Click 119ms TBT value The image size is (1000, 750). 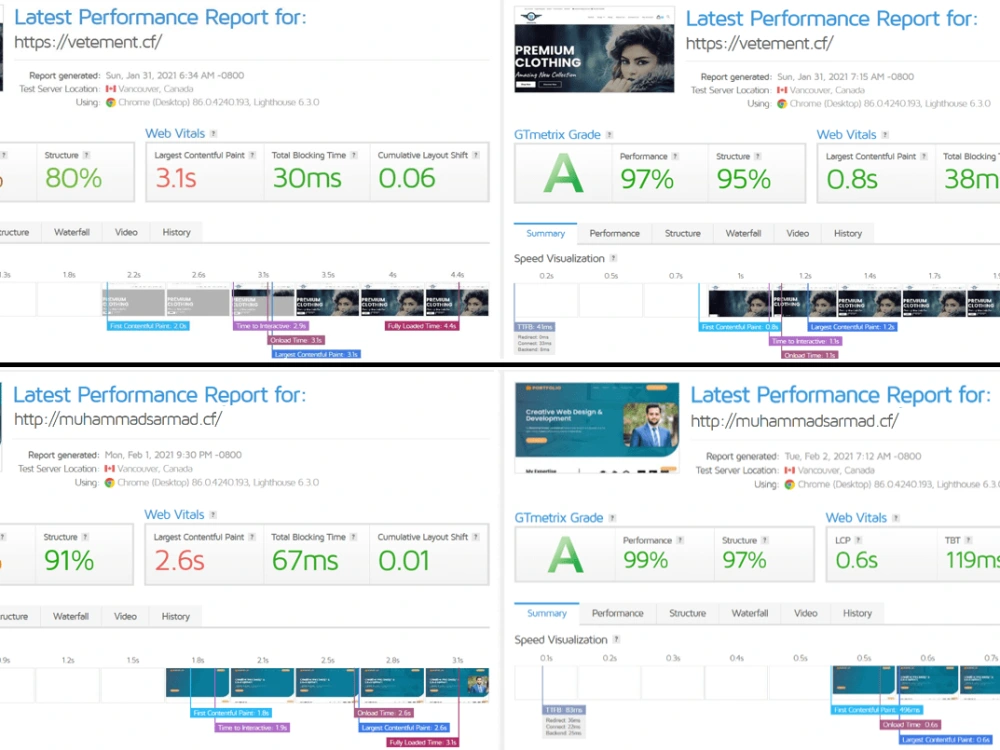[972, 560]
